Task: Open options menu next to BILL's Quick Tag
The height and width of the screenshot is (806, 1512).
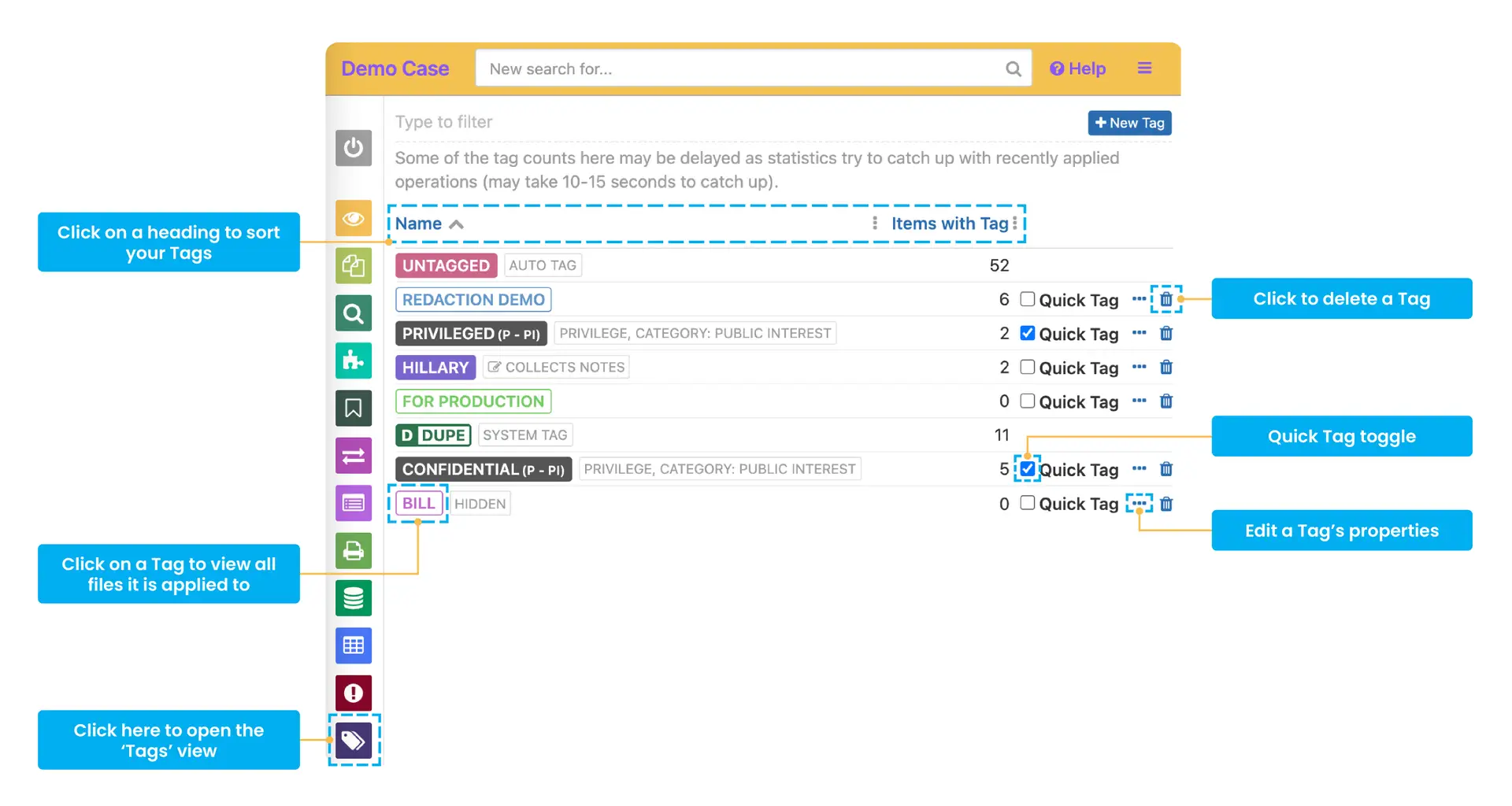Action: click(x=1139, y=503)
